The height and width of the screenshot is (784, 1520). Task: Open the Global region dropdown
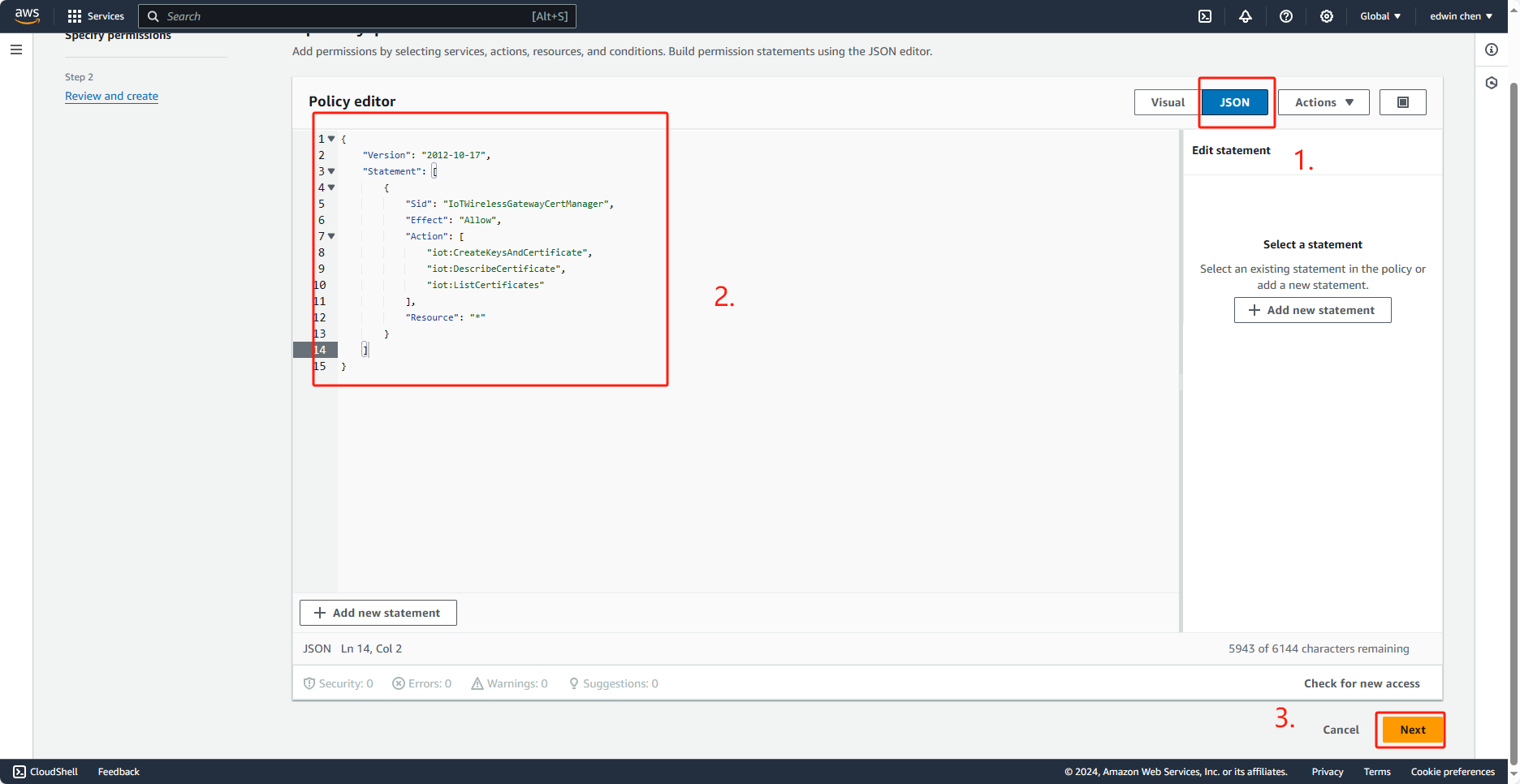tap(1380, 16)
